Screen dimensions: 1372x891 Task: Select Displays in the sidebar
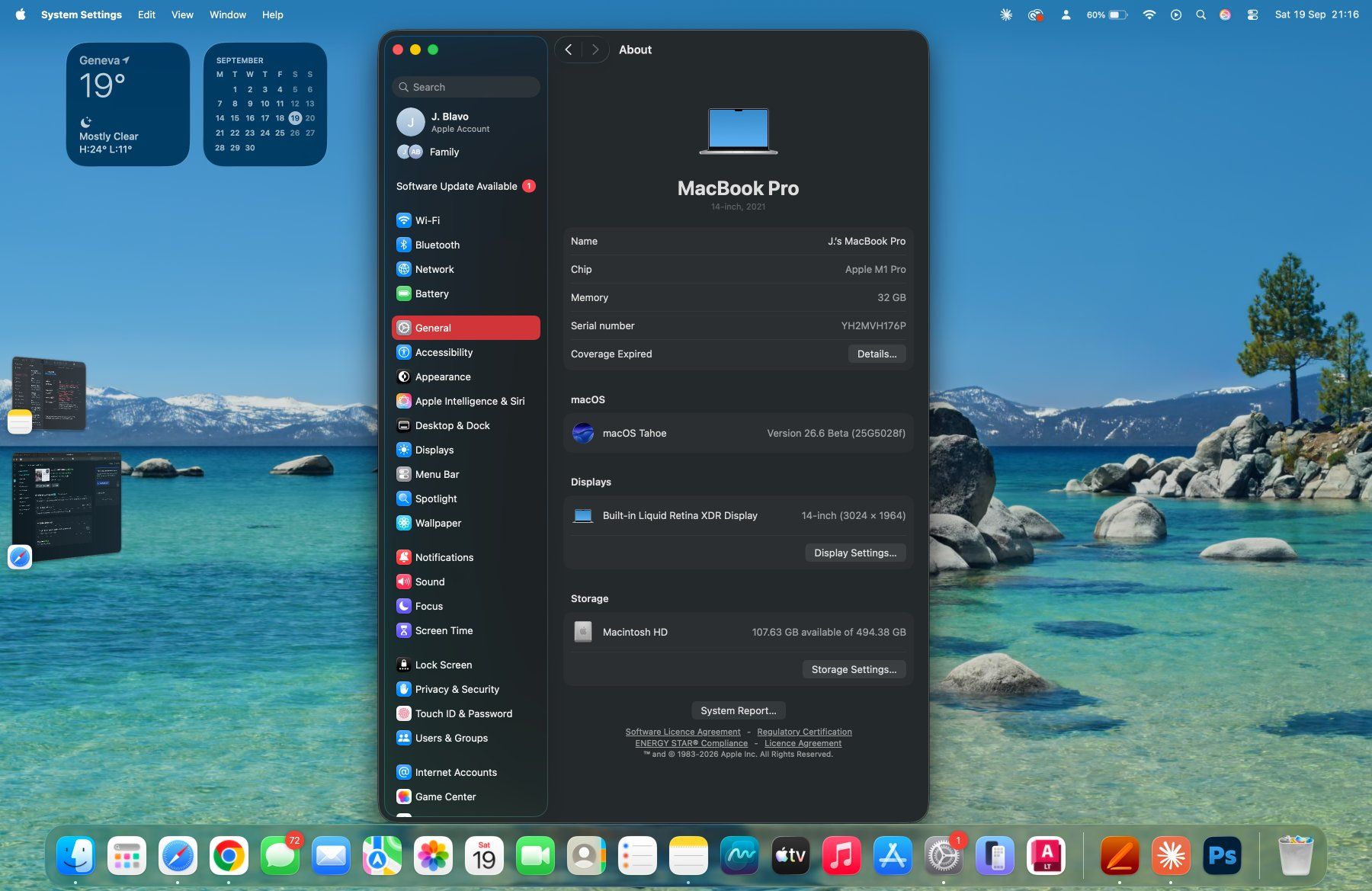(x=466, y=450)
